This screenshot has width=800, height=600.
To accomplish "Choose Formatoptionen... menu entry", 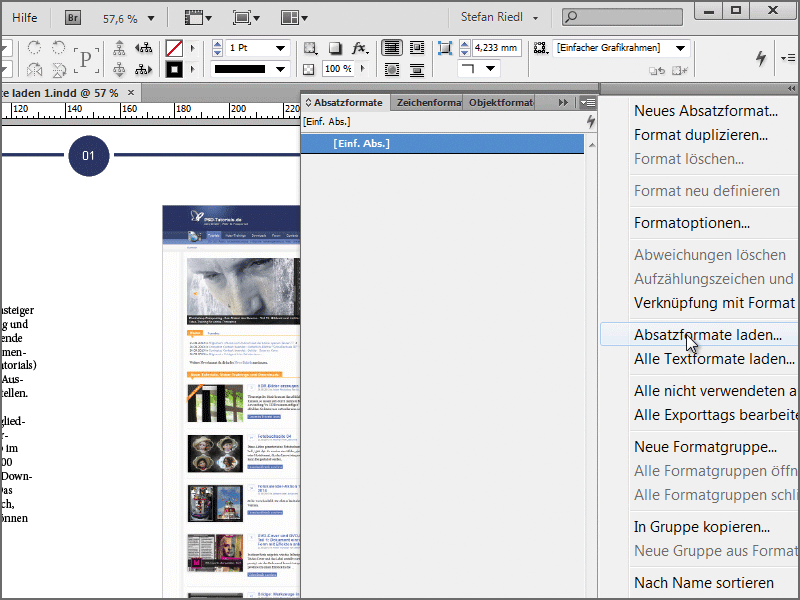I will tap(691, 223).
